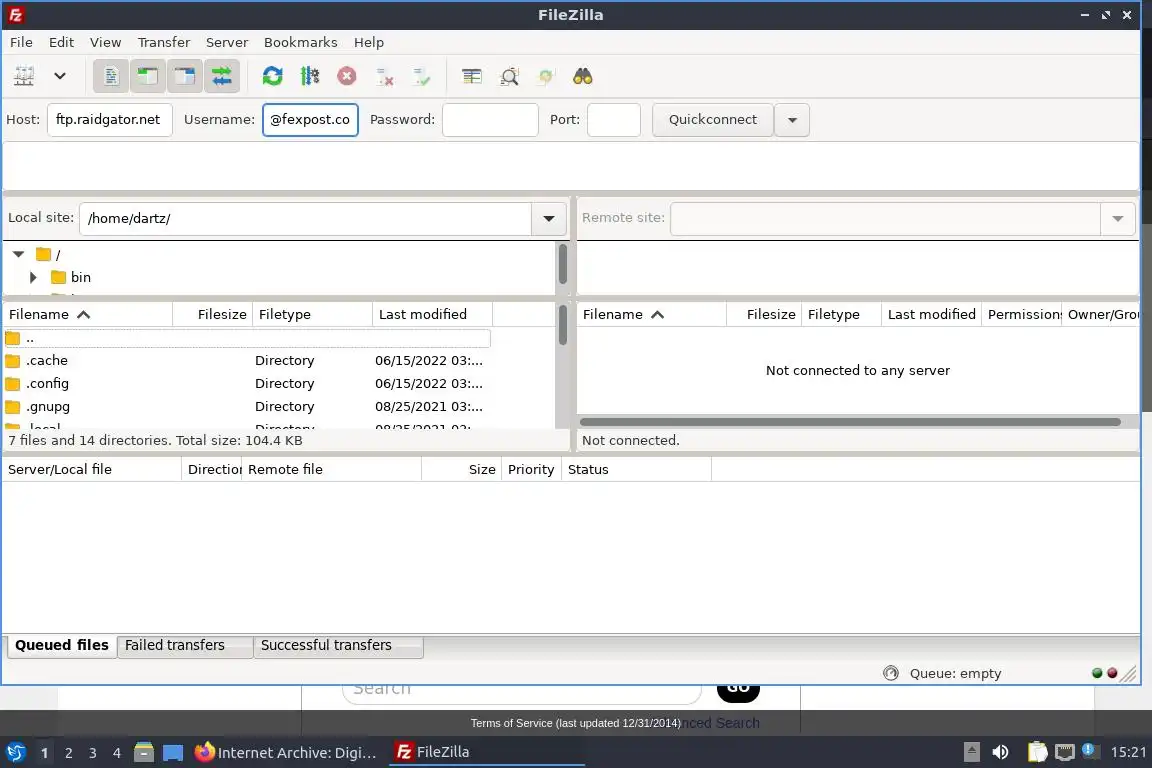
Task: Sort remote files by Permissions column
Action: point(1021,315)
